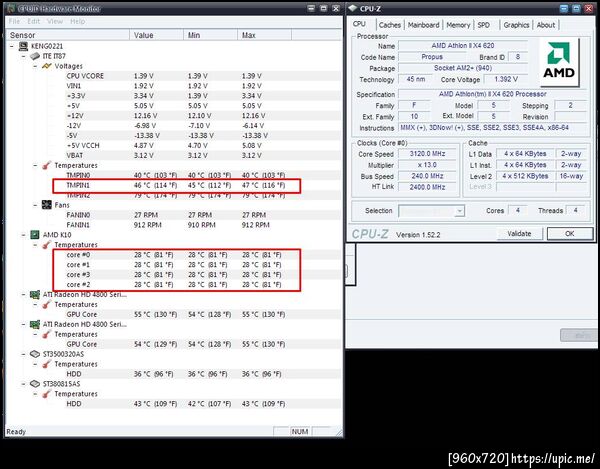Switch to the Caches tab
This screenshot has width=600, height=469.
click(390, 25)
